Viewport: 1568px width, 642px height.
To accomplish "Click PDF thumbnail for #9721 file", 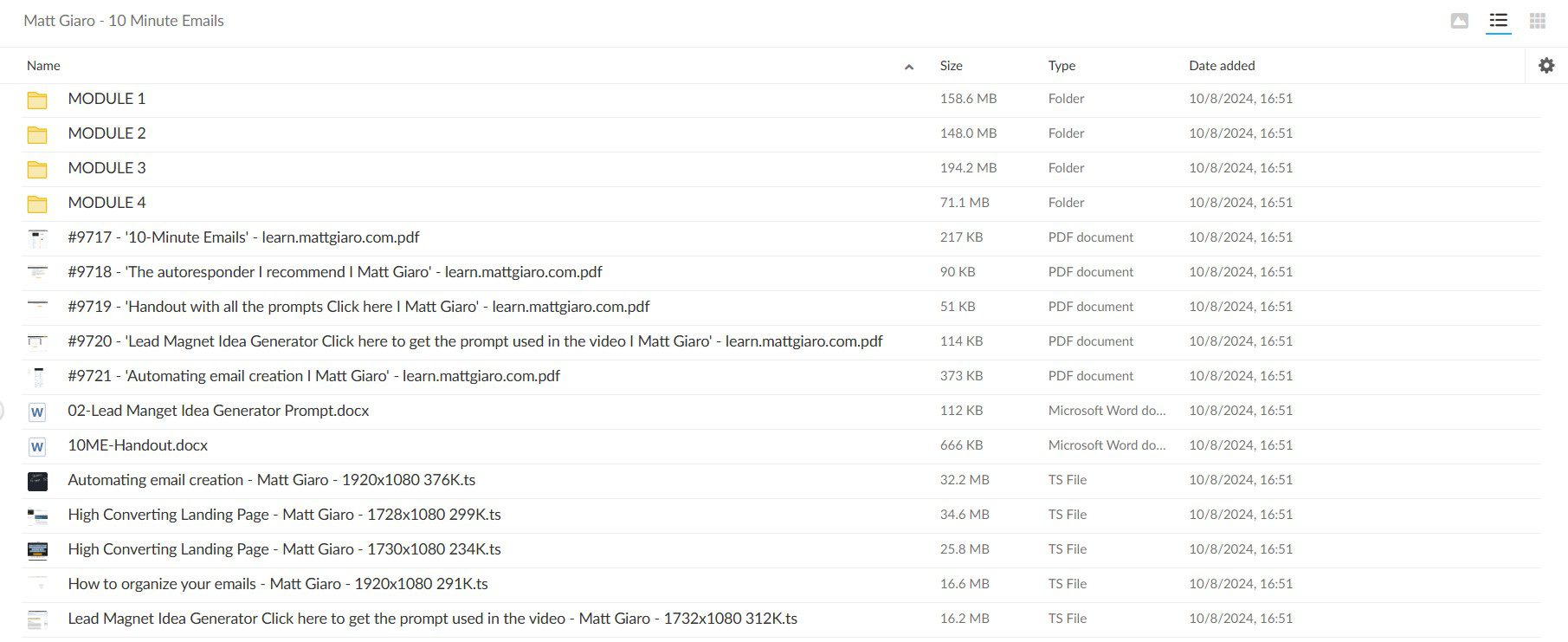I will [x=37, y=377].
